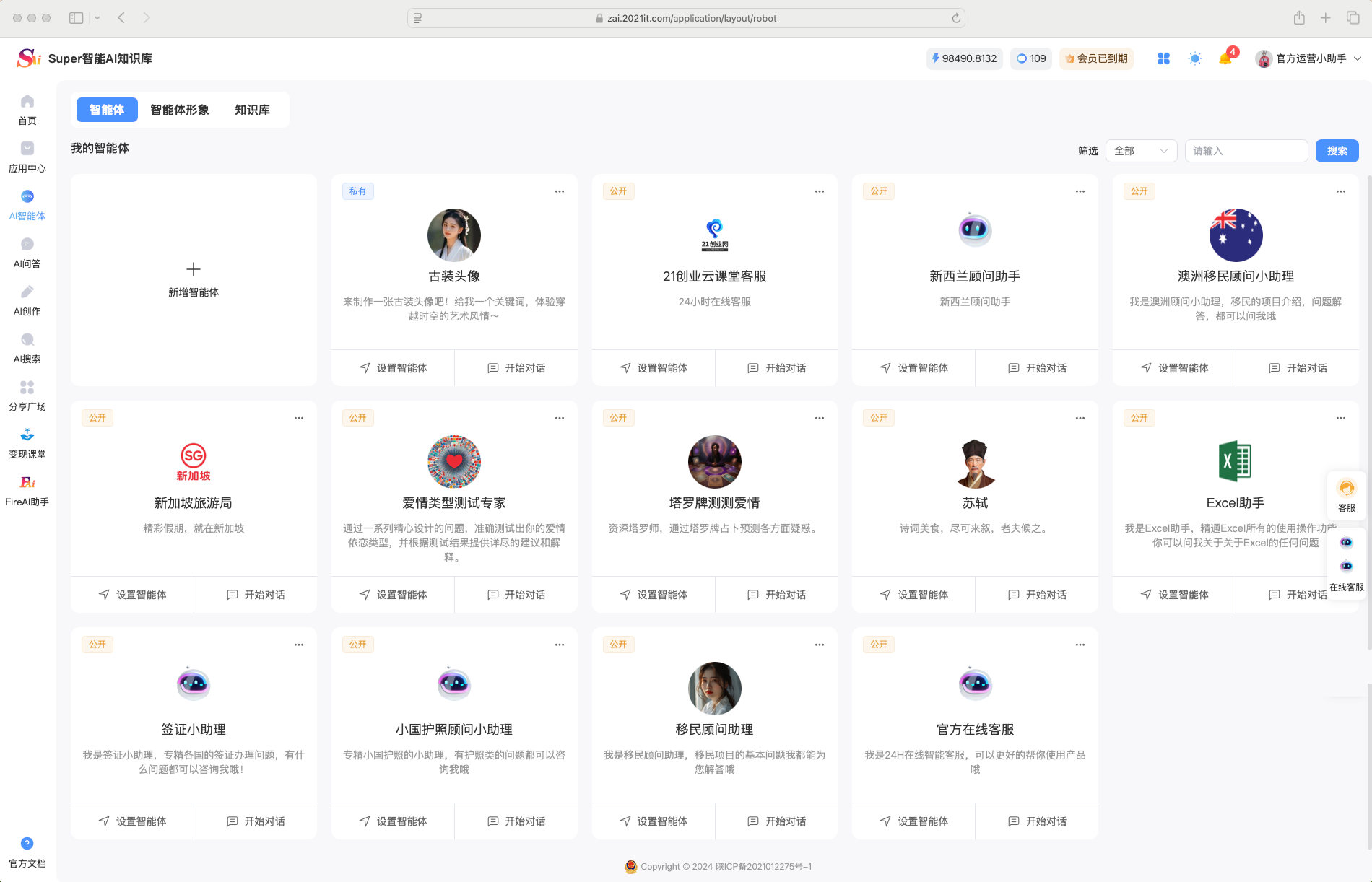Open 变现课堂 in the sidebar
1372x882 pixels.
click(x=27, y=442)
